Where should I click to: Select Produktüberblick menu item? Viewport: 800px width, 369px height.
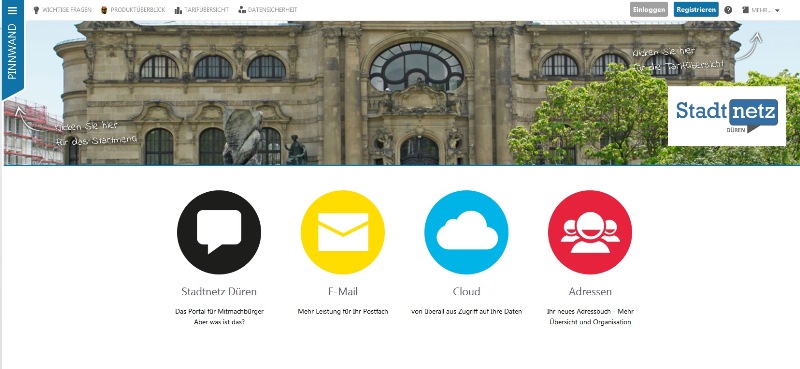click(138, 10)
